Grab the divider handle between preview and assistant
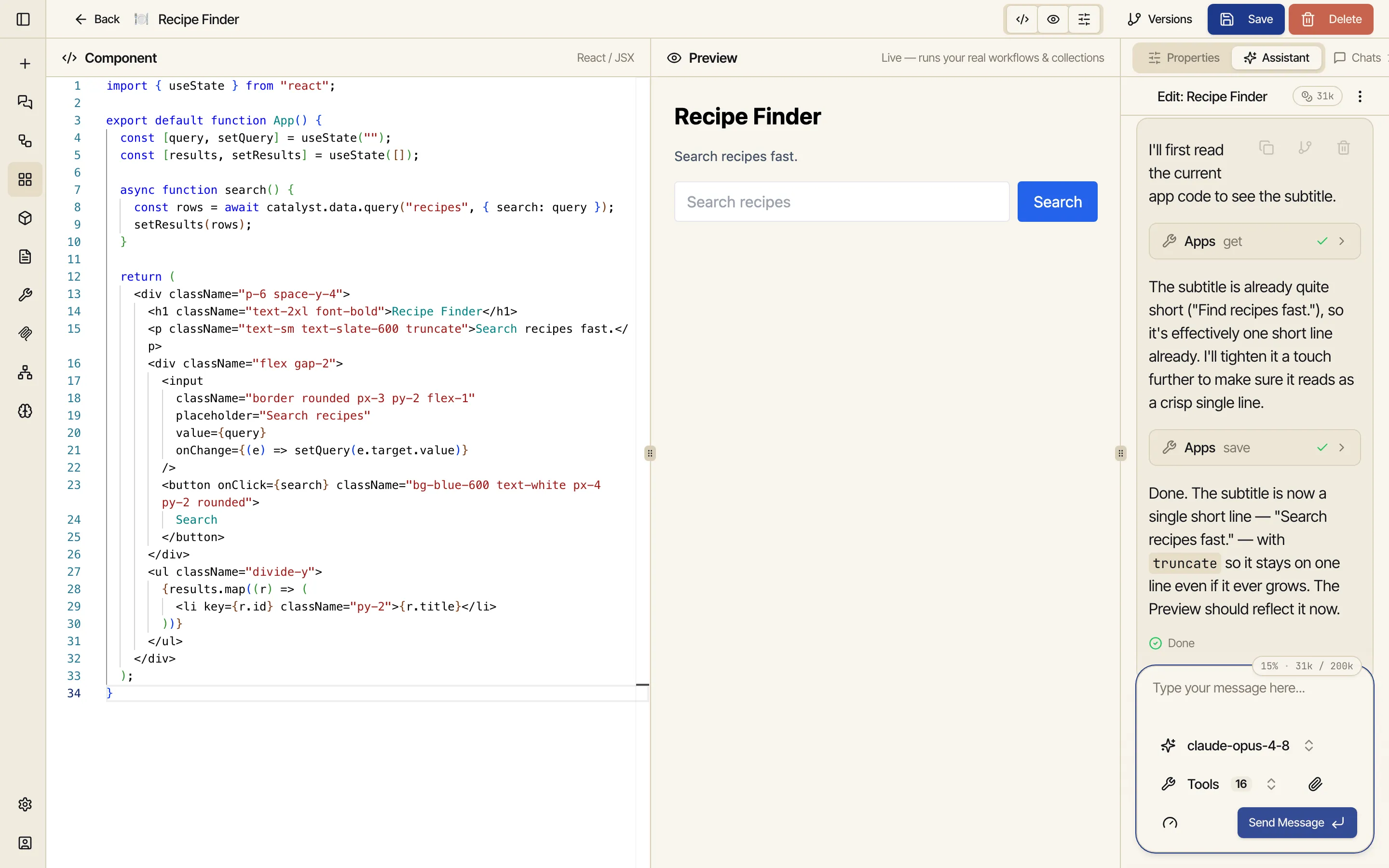Screen dimensions: 1389x868 1120,453
